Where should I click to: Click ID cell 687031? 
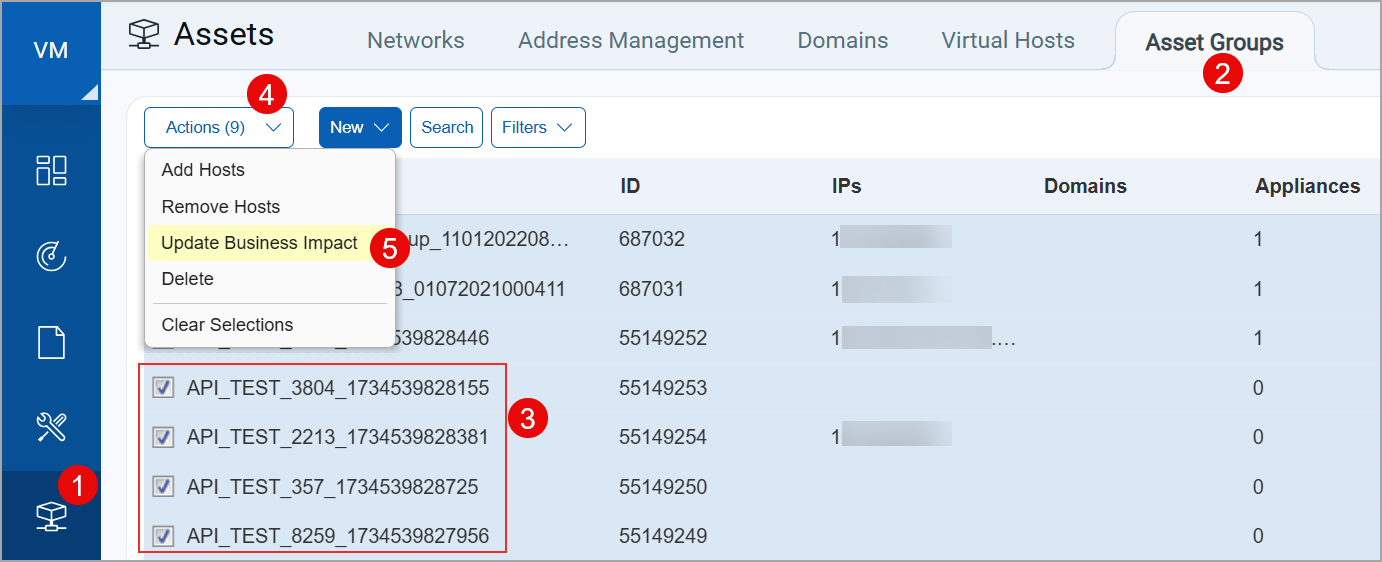pos(652,289)
